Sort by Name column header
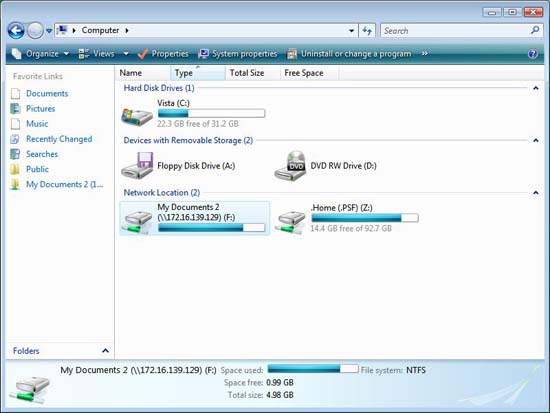The height and width of the screenshot is (413, 550). point(142,73)
